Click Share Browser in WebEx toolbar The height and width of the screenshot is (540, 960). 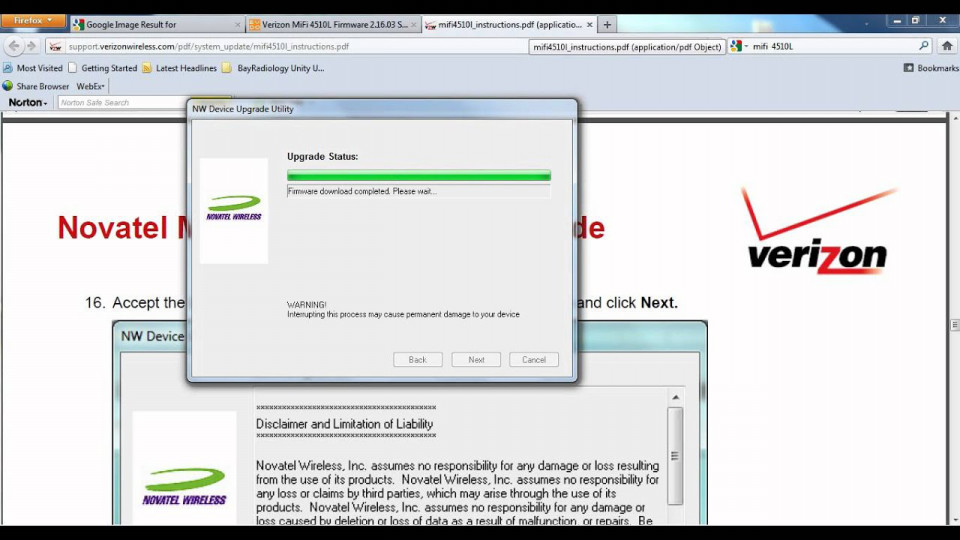pos(36,86)
